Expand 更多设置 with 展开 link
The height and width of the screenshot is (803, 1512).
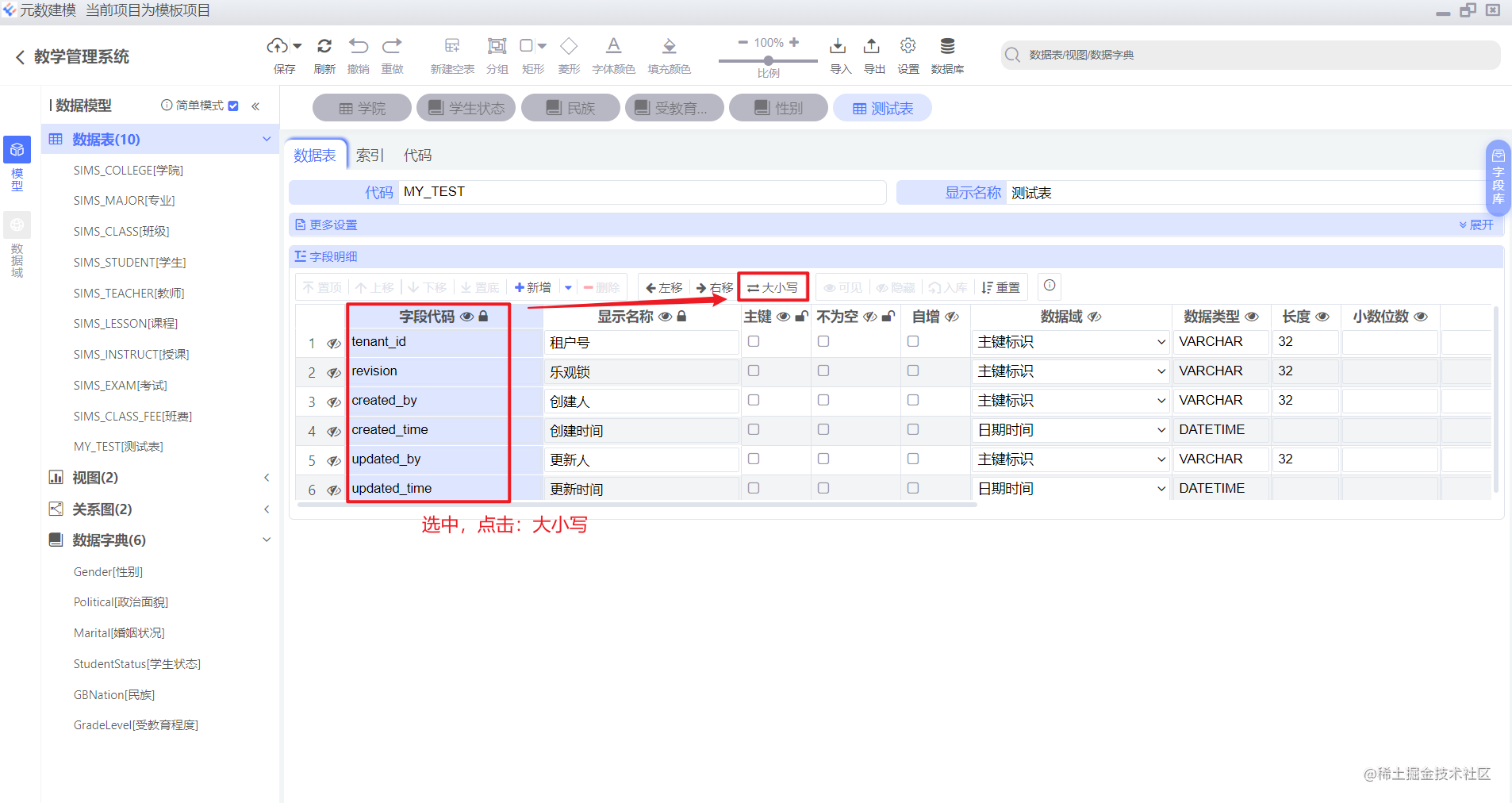click(1476, 225)
